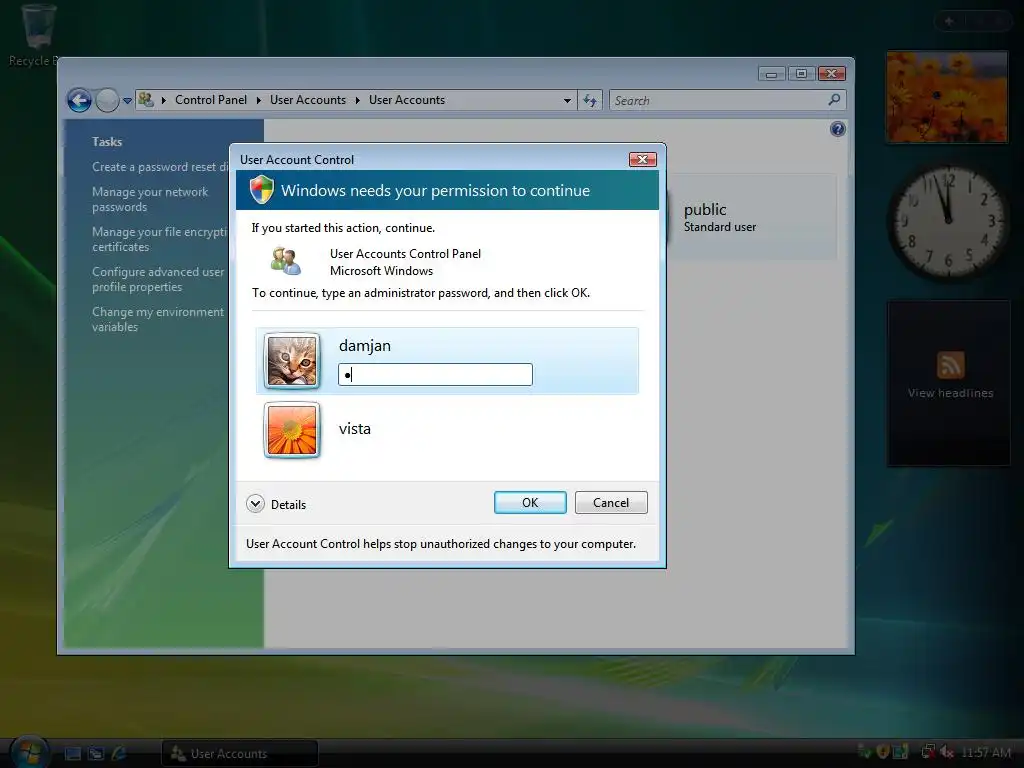1024x768 pixels.
Task: Select the first User Accounts breadcrumb segment
Action: [x=308, y=100]
